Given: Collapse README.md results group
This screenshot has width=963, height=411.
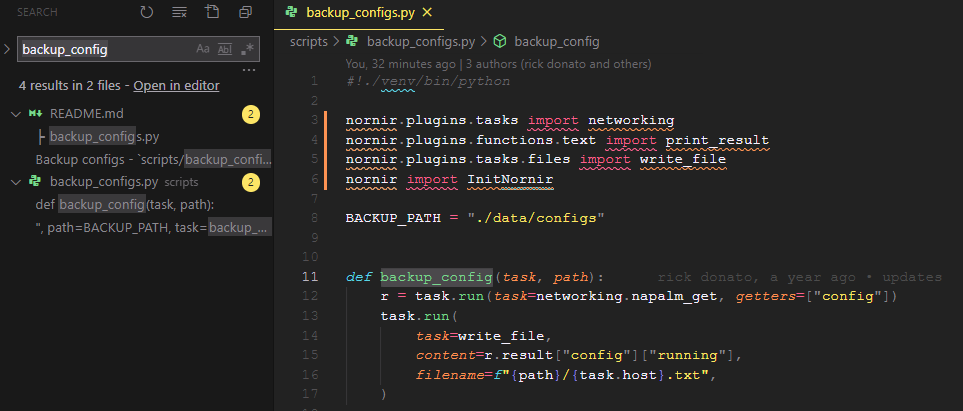Looking at the screenshot, I should pyautogui.click(x=15, y=114).
